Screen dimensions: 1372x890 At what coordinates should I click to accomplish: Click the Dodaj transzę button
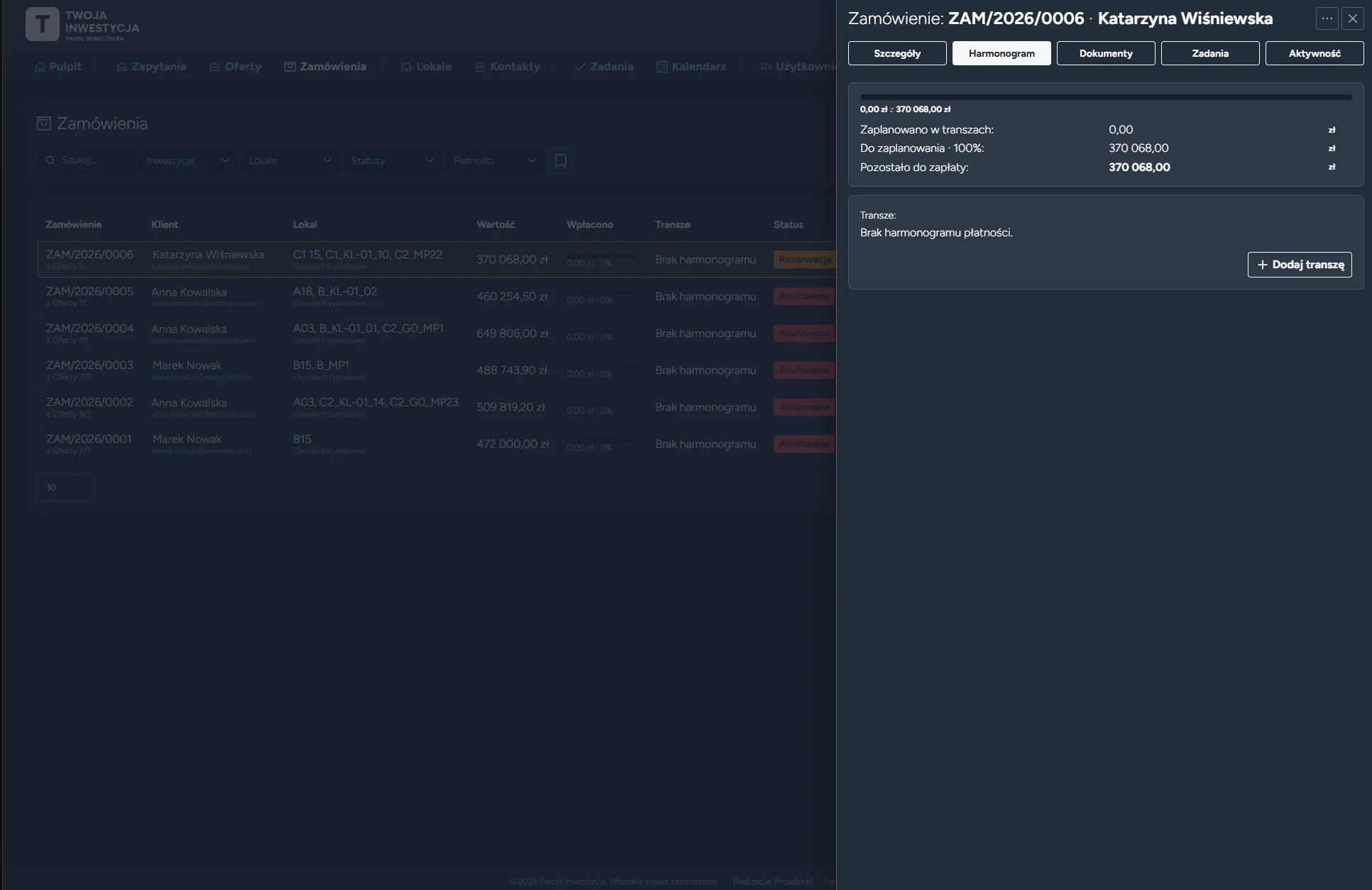click(1300, 265)
